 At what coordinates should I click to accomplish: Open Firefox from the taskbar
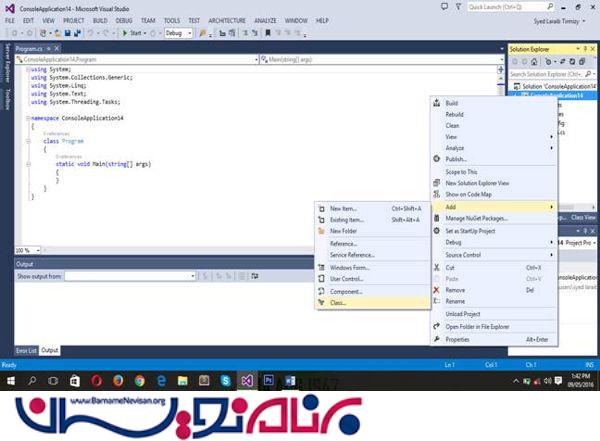(x=118, y=381)
